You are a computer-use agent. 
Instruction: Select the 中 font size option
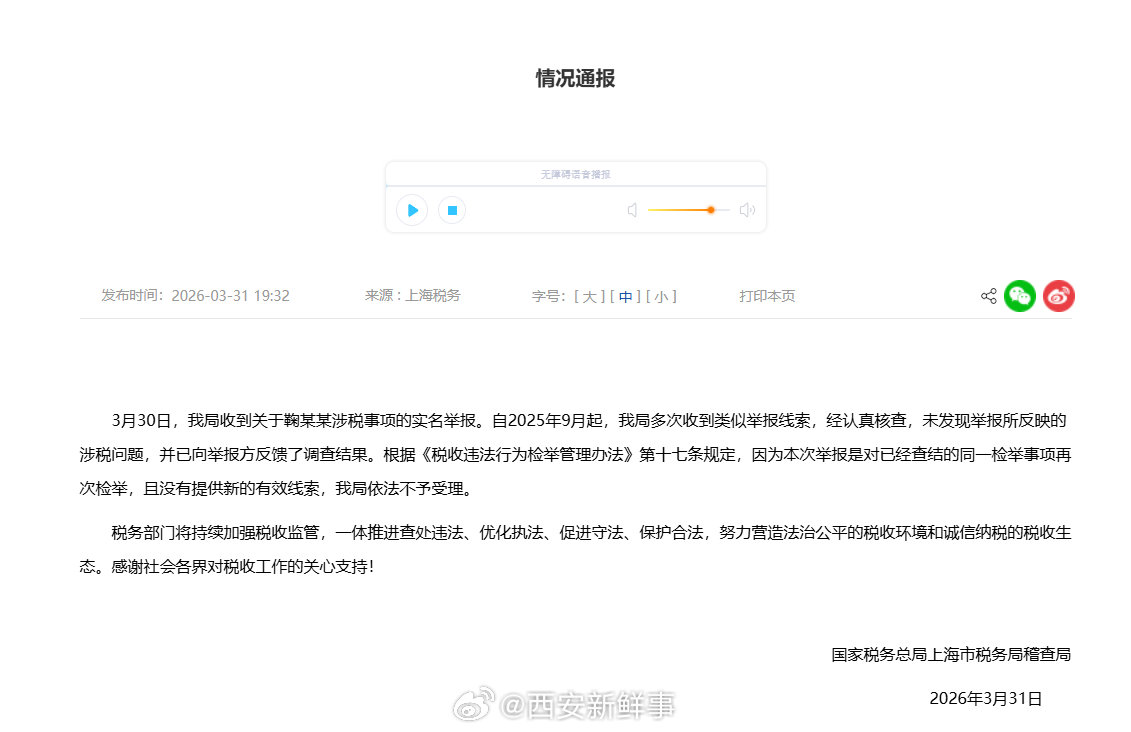point(625,295)
